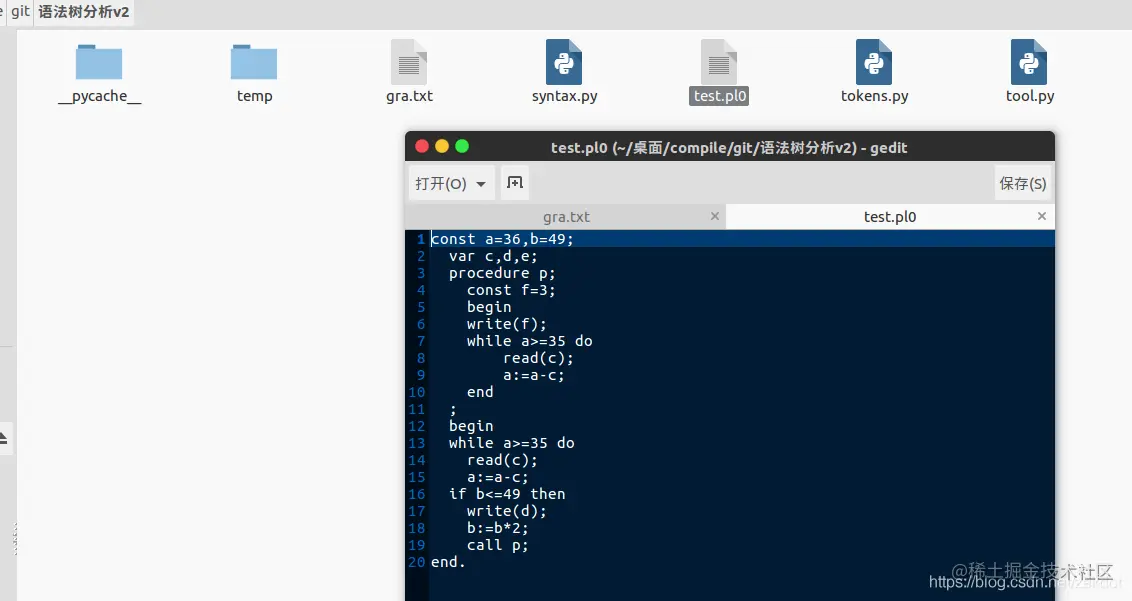Image resolution: width=1132 pixels, height=601 pixels.
Task: Switch to the test.pl0 tab
Action: [x=889, y=217]
